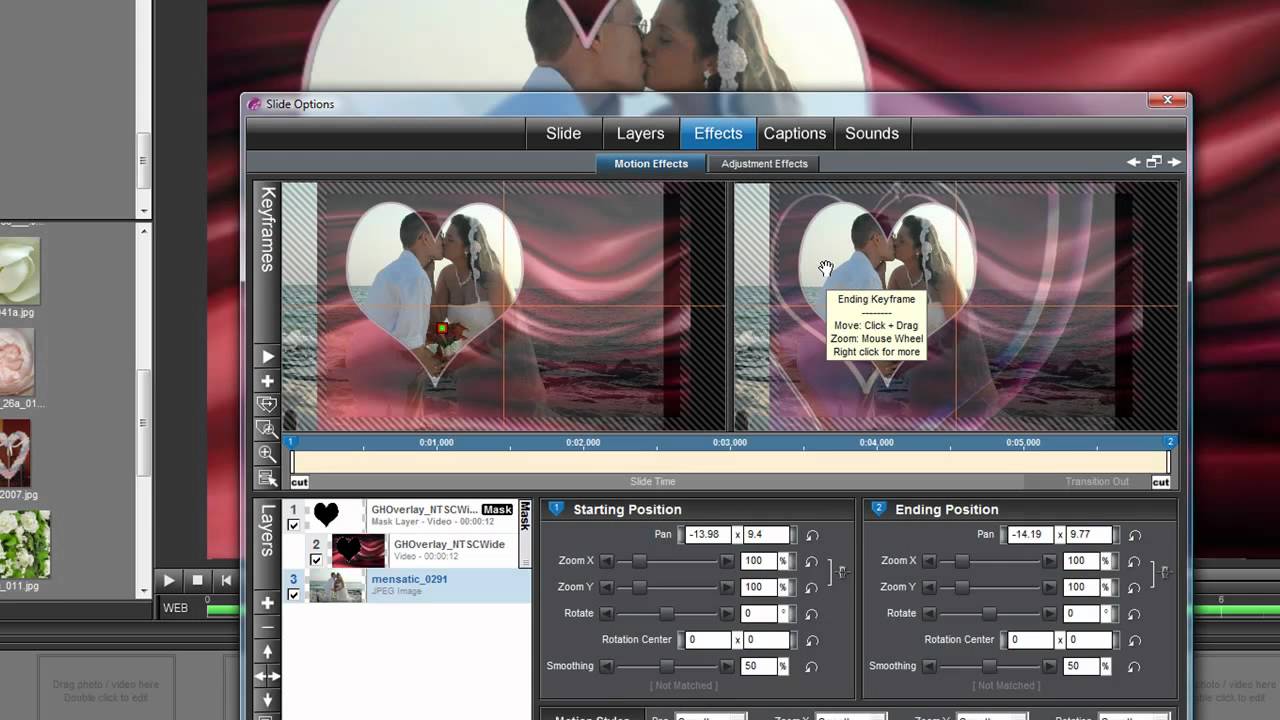Viewport: 1280px width, 720px height.
Task: Reset Starting Position Rotate value
Action: (812, 614)
